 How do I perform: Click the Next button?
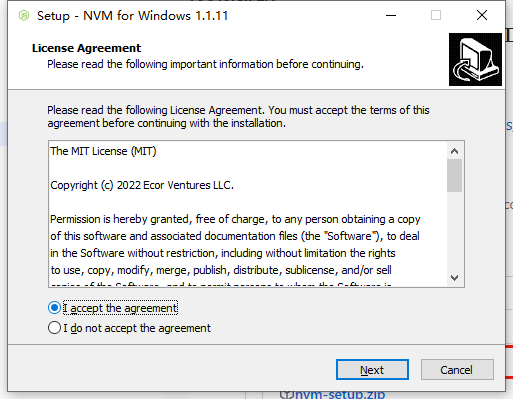tap(372, 370)
